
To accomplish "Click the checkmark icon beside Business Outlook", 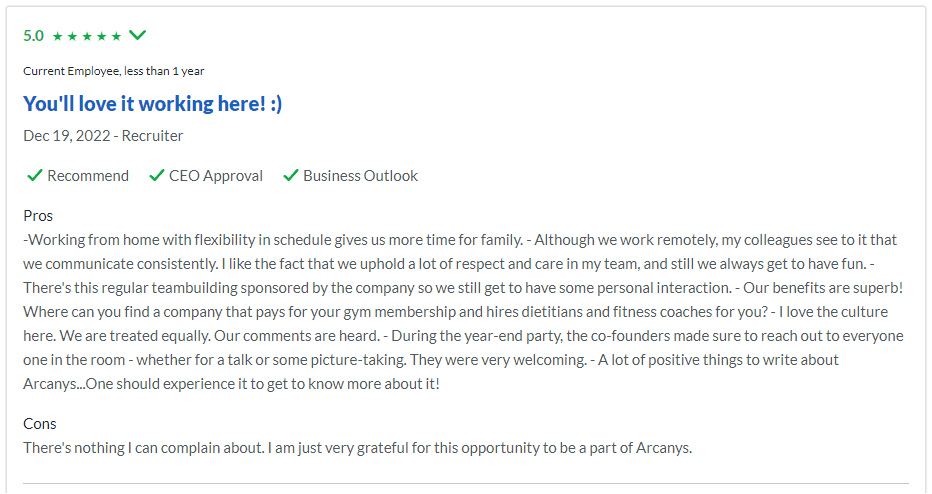I will tap(291, 176).
